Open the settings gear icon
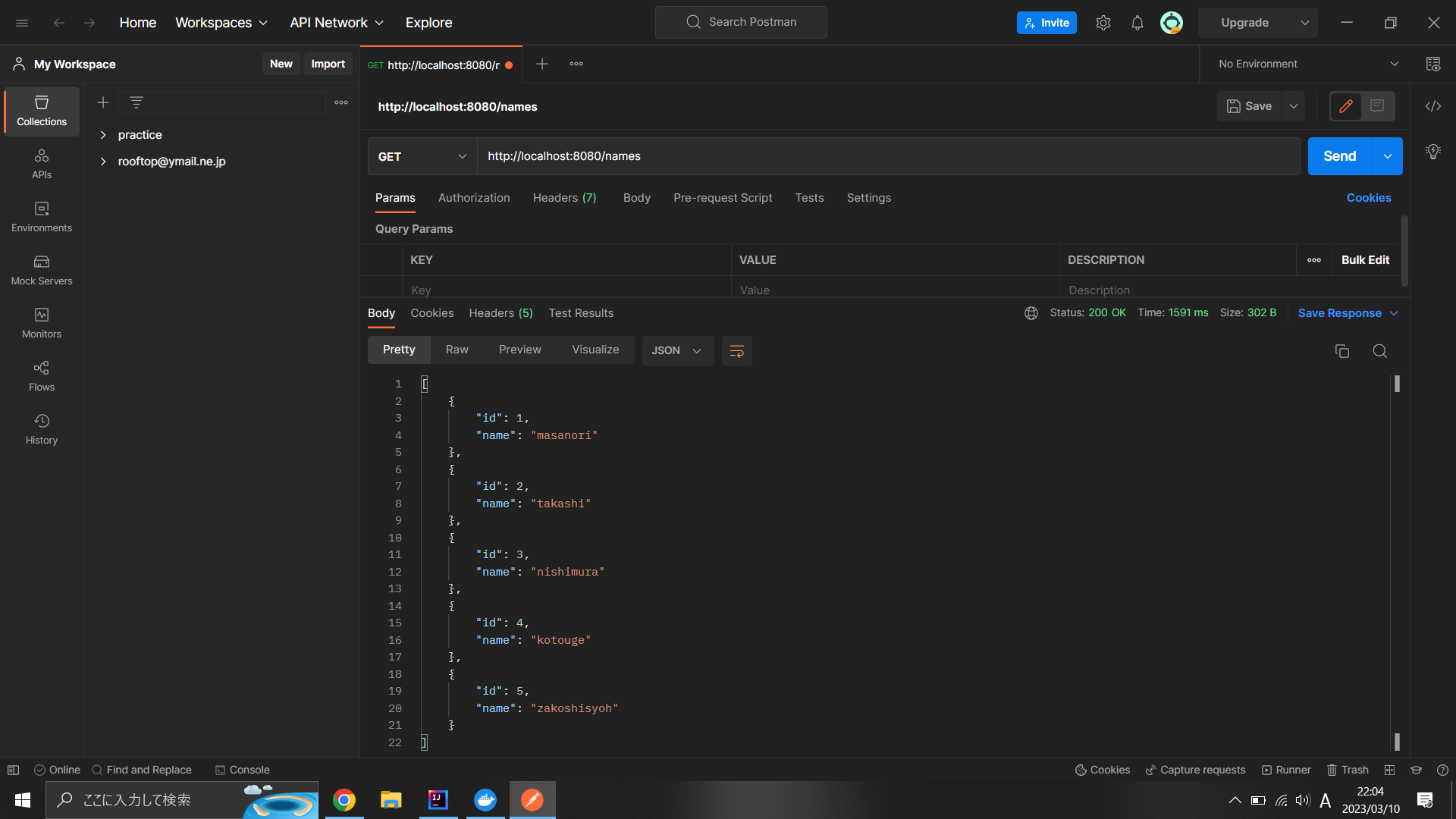The image size is (1456, 819). coord(1103,23)
